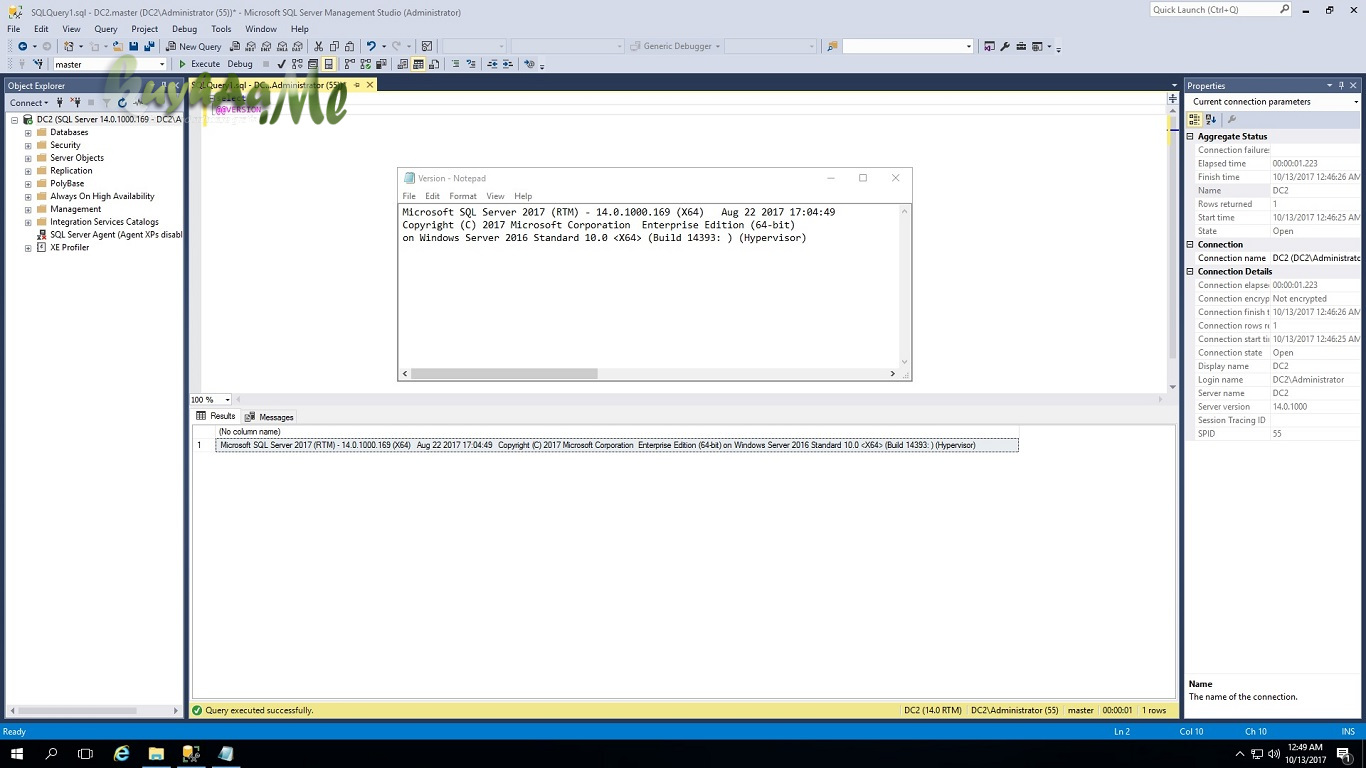Select the XE Profiler node
The image size is (1366, 768).
click(70, 247)
